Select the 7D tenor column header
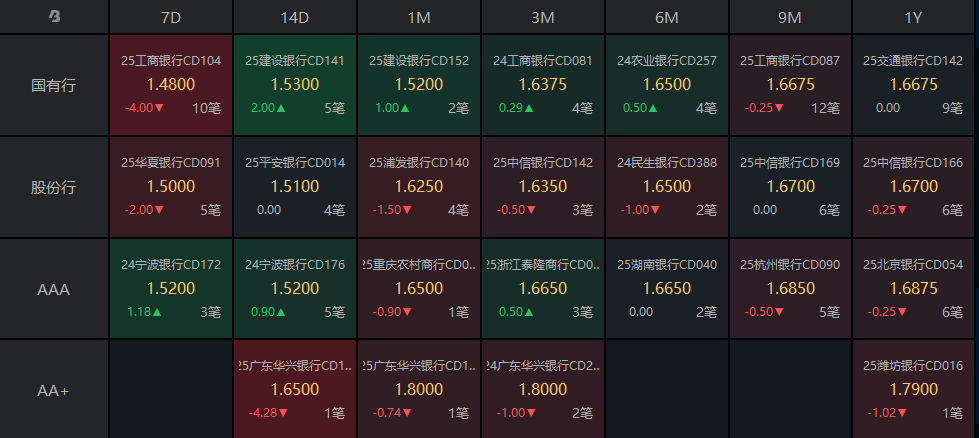This screenshot has height=438, width=979. pos(170,17)
